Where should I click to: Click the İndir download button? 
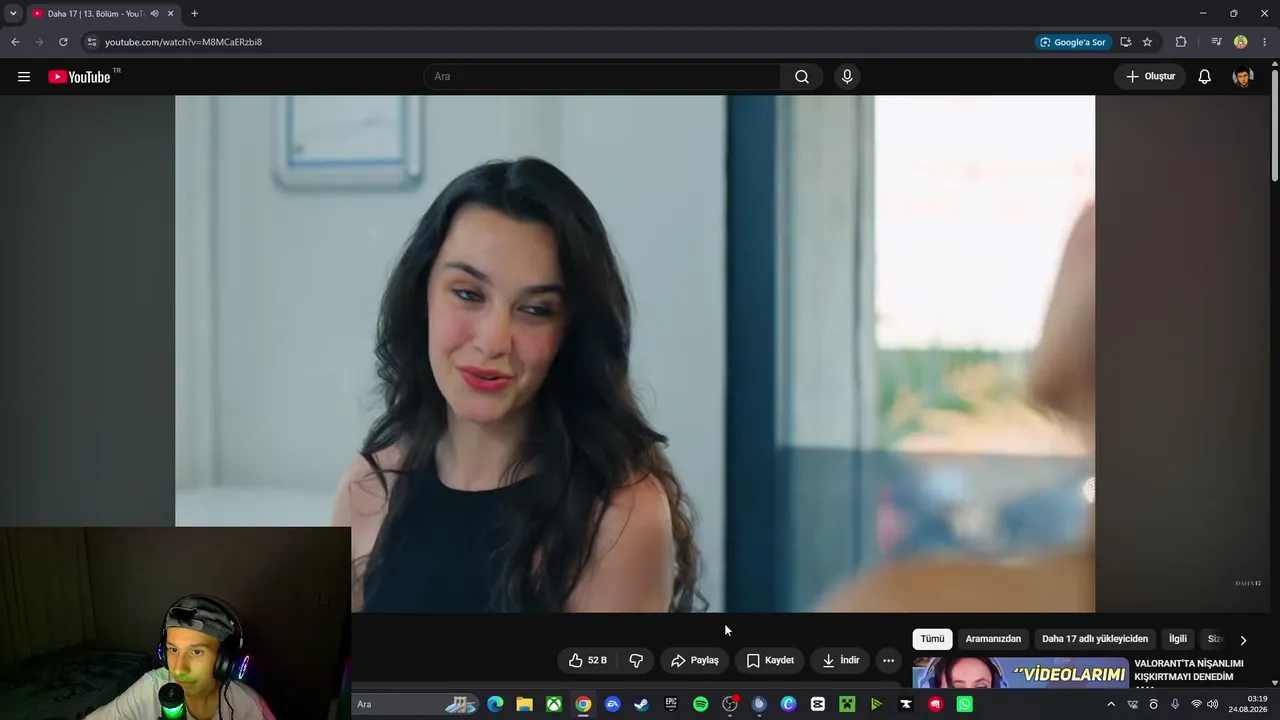click(840, 661)
